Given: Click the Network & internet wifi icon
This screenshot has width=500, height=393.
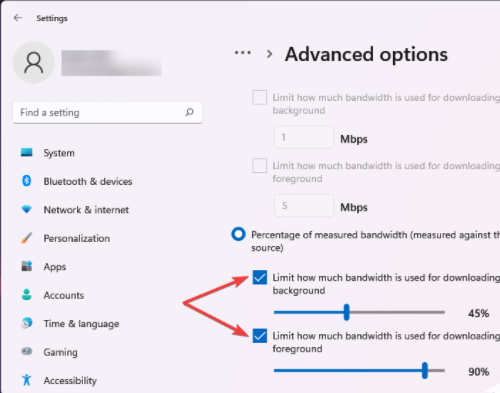Looking at the screenshot, I should pyautogui.click(x=27, y=209).
